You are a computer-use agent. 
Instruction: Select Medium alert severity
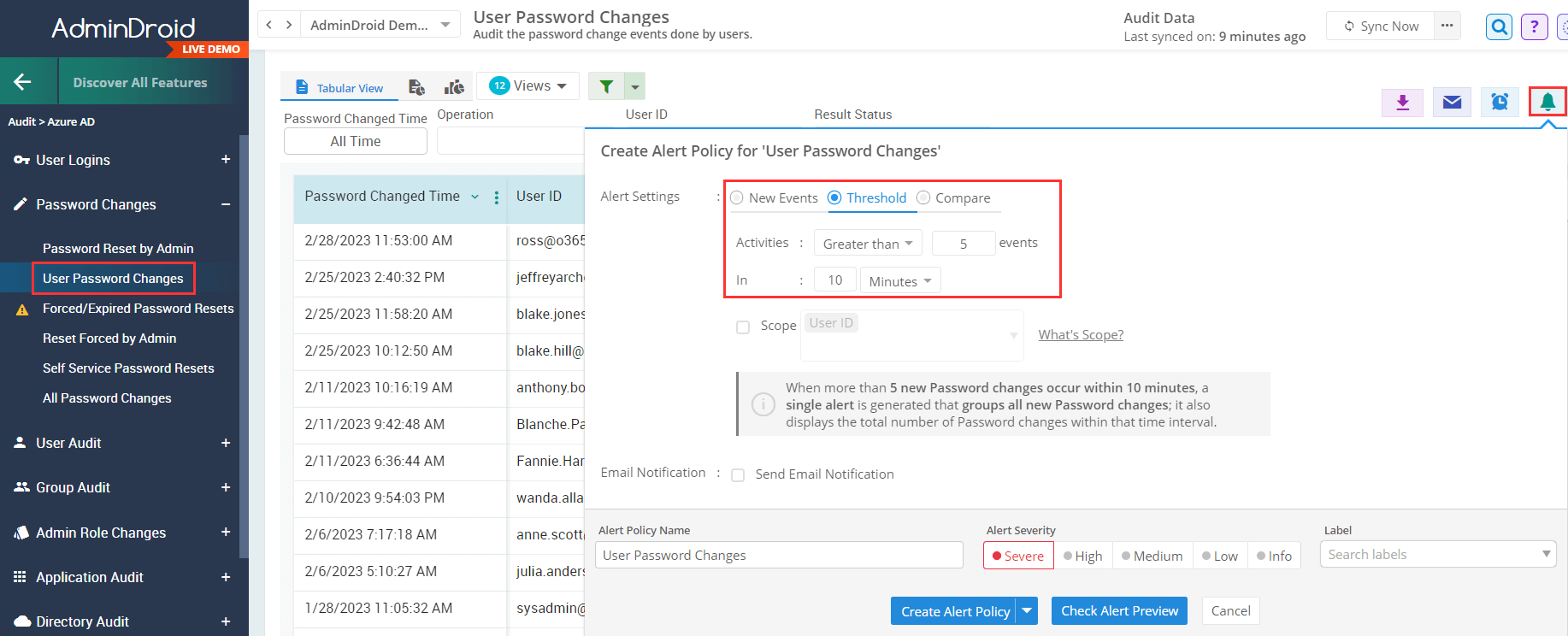click(x=1152, y=556)
